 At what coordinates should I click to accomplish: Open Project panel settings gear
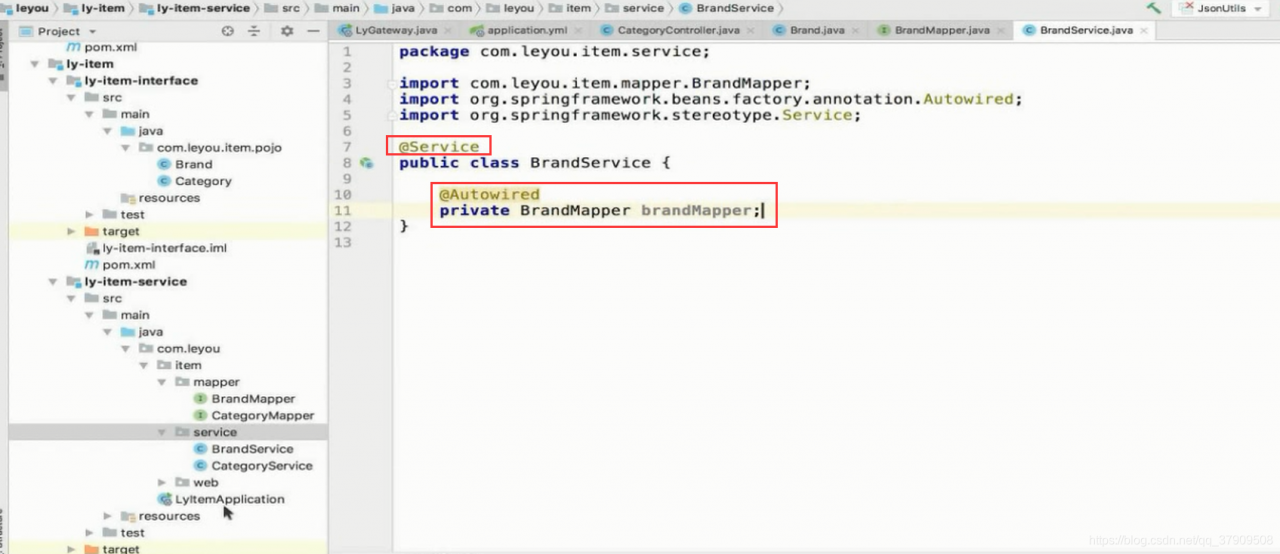[287, 31]
